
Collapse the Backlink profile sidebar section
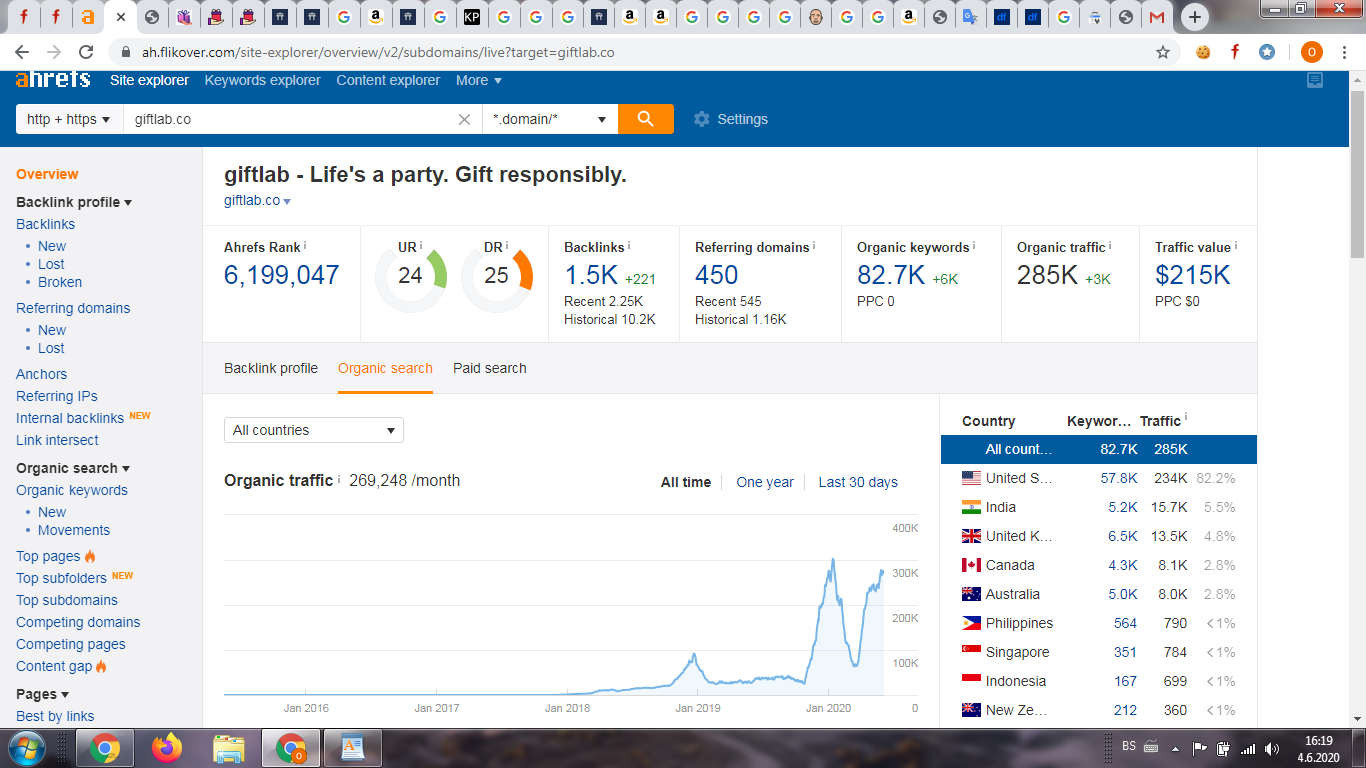tap(74, 202)
